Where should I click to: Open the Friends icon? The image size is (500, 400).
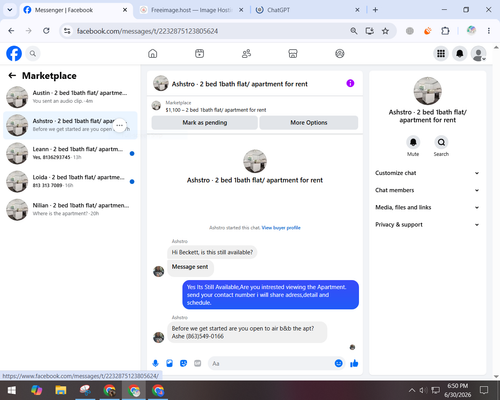[246, 53]
